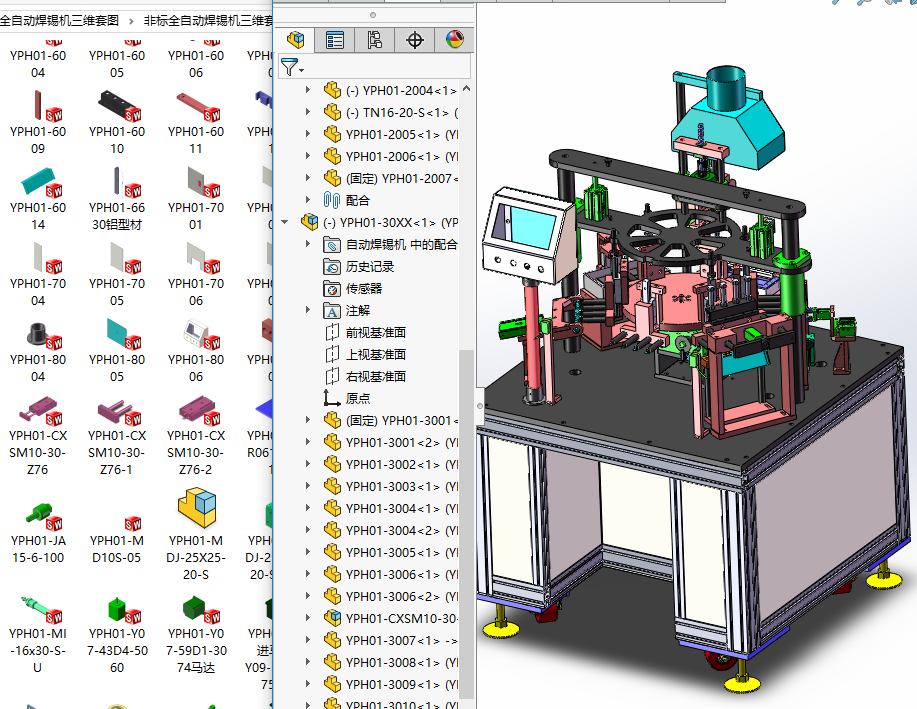Select the 历史记录 history folder
The image size is (917, 709).
point(369,267)
